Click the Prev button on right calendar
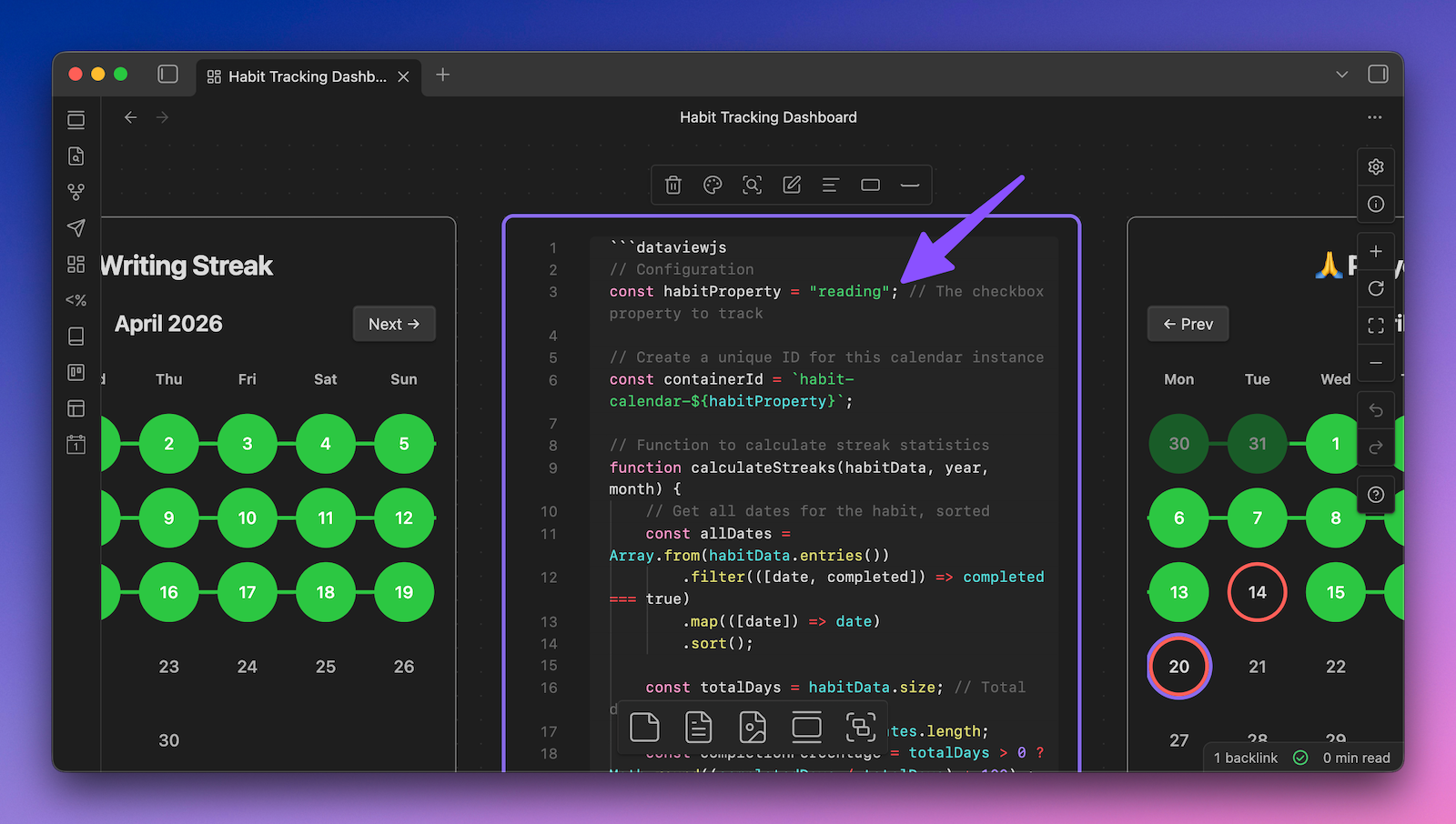This screenshot has height=824, width=1456. (1188, 324)
